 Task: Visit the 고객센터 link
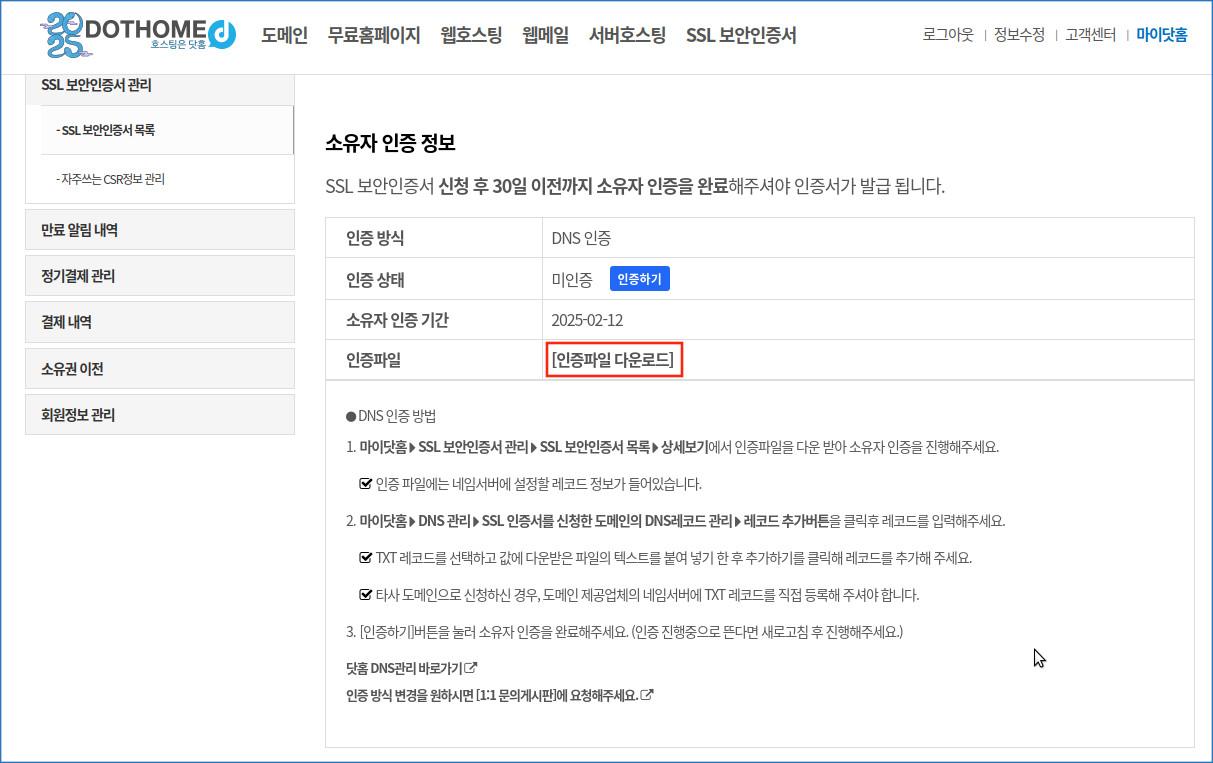click(1090, 35)
